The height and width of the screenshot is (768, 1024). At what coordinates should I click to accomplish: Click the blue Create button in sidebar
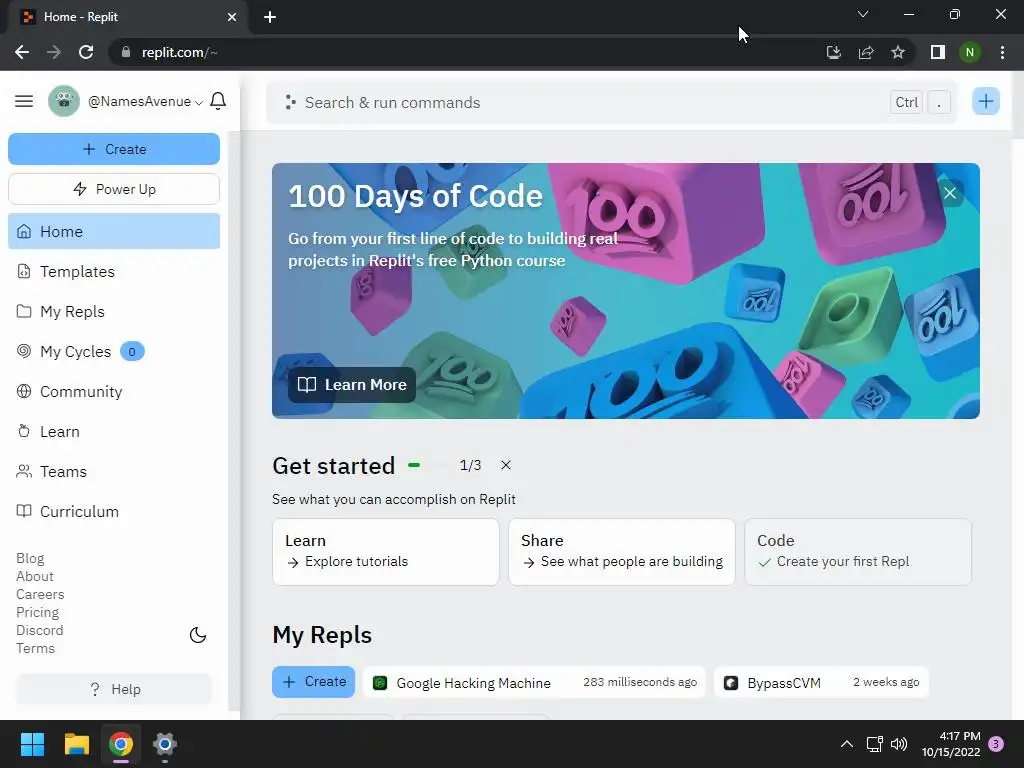click(x=114, y=149)
